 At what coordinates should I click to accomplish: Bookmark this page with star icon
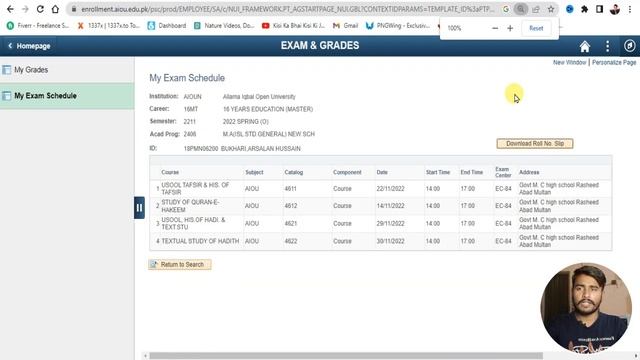pos(551,9)
